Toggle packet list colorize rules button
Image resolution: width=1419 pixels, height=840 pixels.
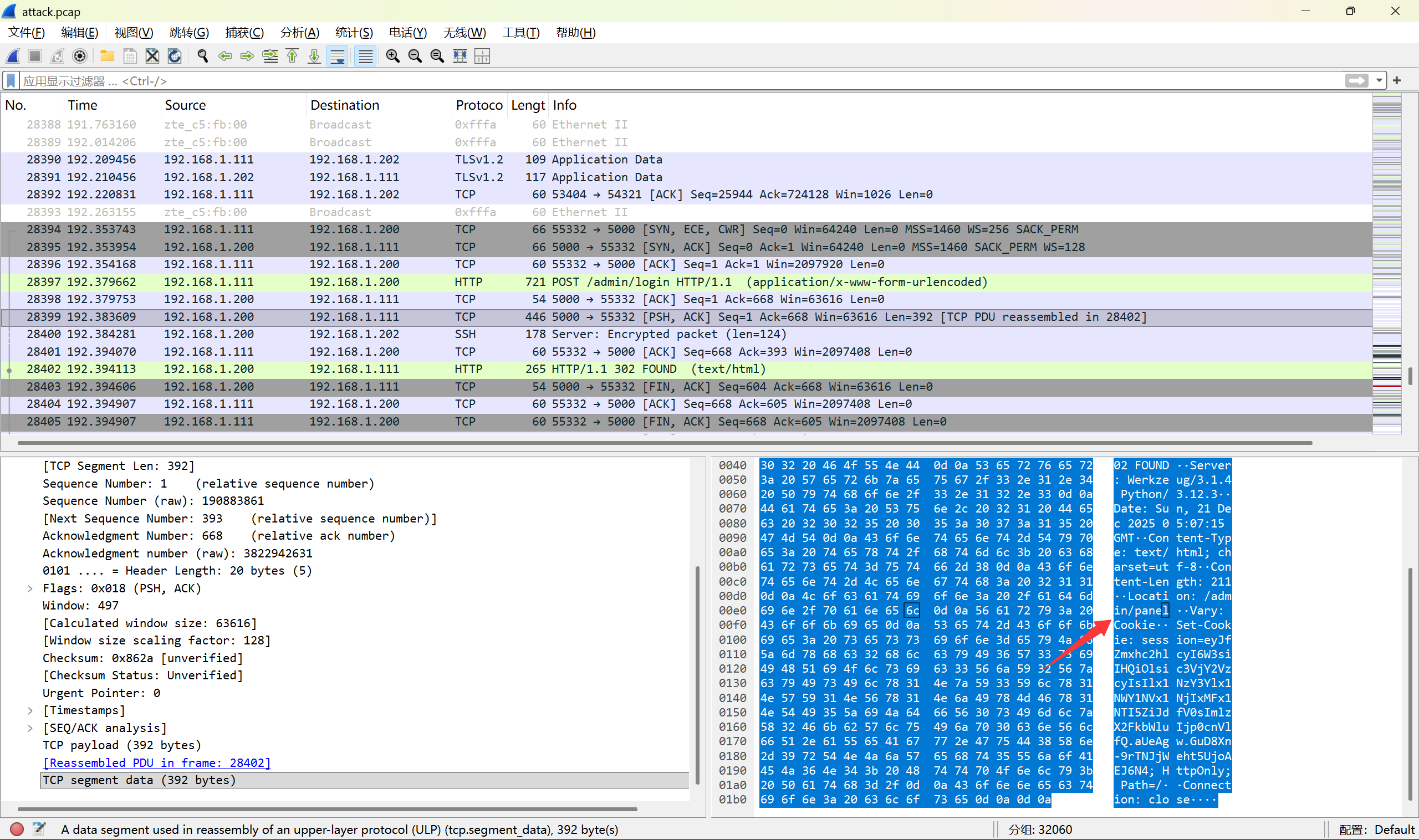pyautogui.click(x=365, y=56)
